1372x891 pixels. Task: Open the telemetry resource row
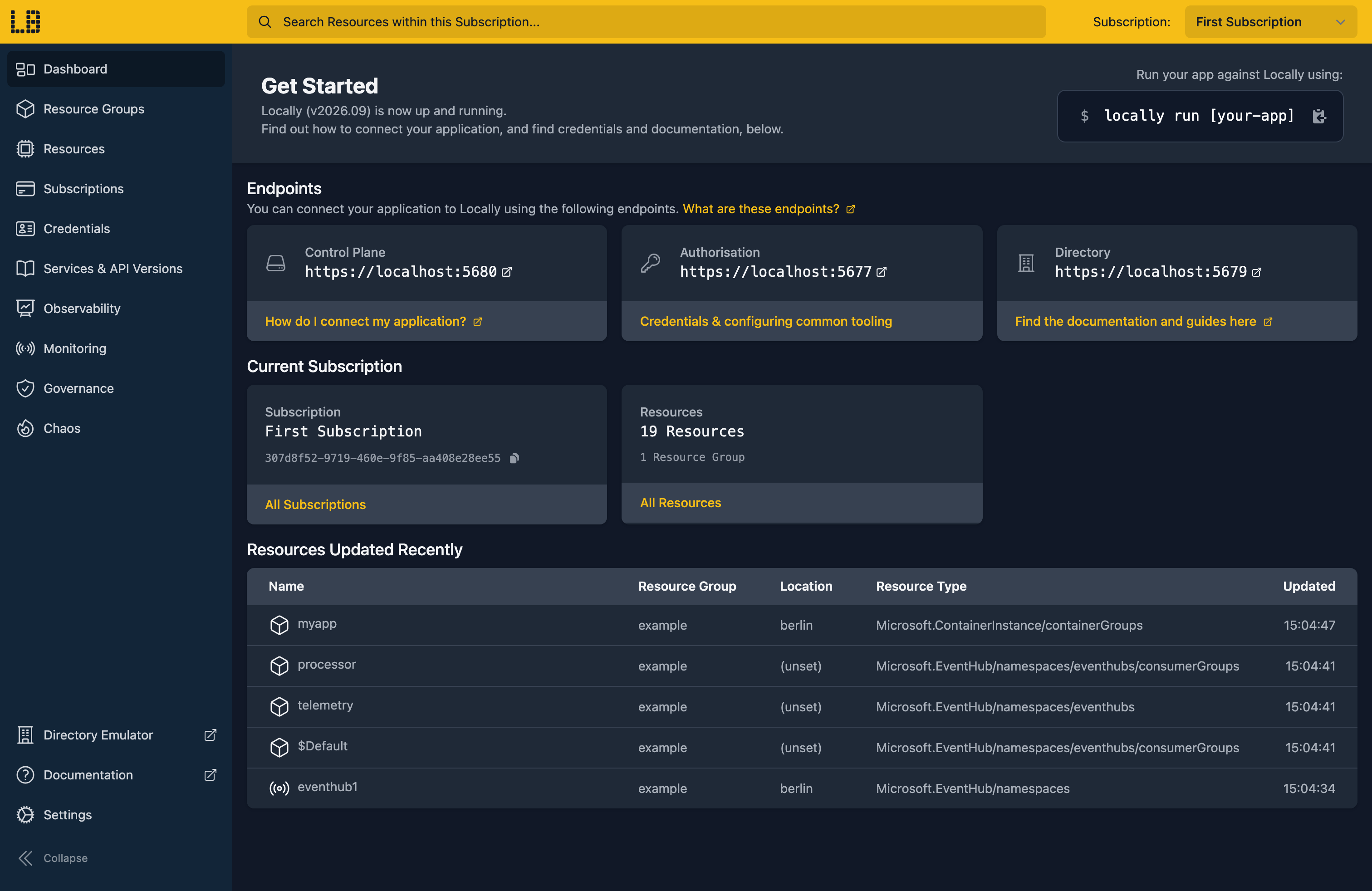[x=802, y=706]
